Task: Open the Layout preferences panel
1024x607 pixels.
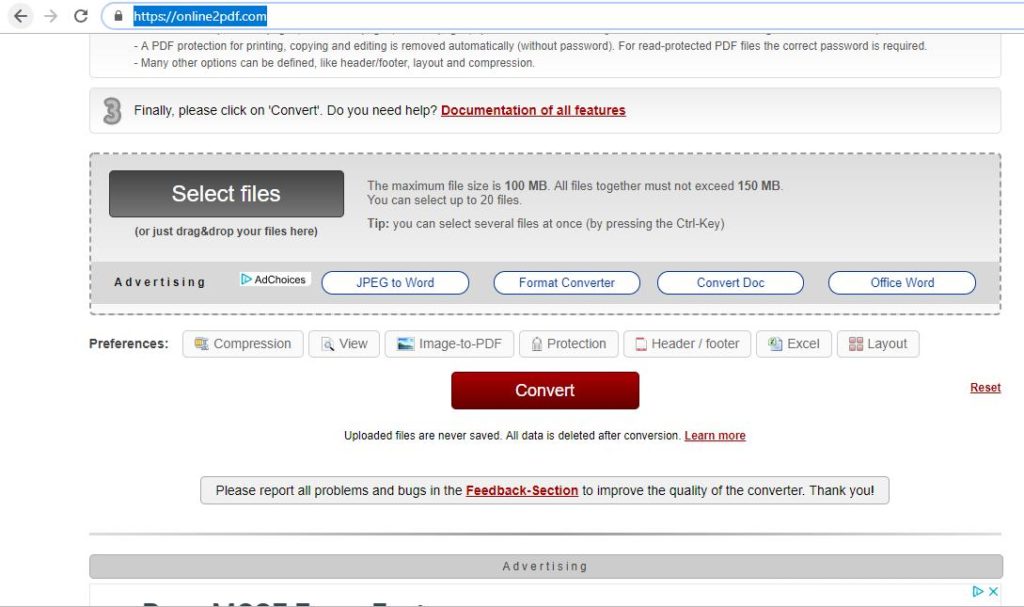Action: (877, 344)
